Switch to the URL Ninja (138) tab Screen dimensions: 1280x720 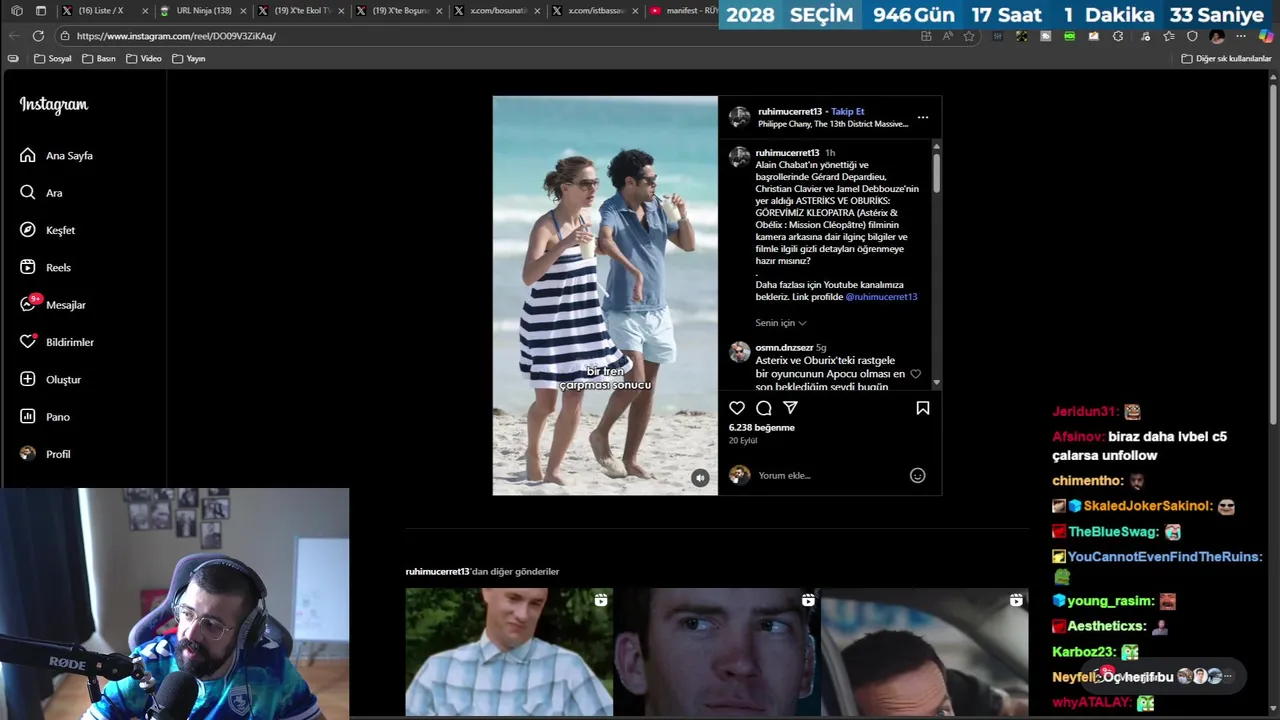203,11
